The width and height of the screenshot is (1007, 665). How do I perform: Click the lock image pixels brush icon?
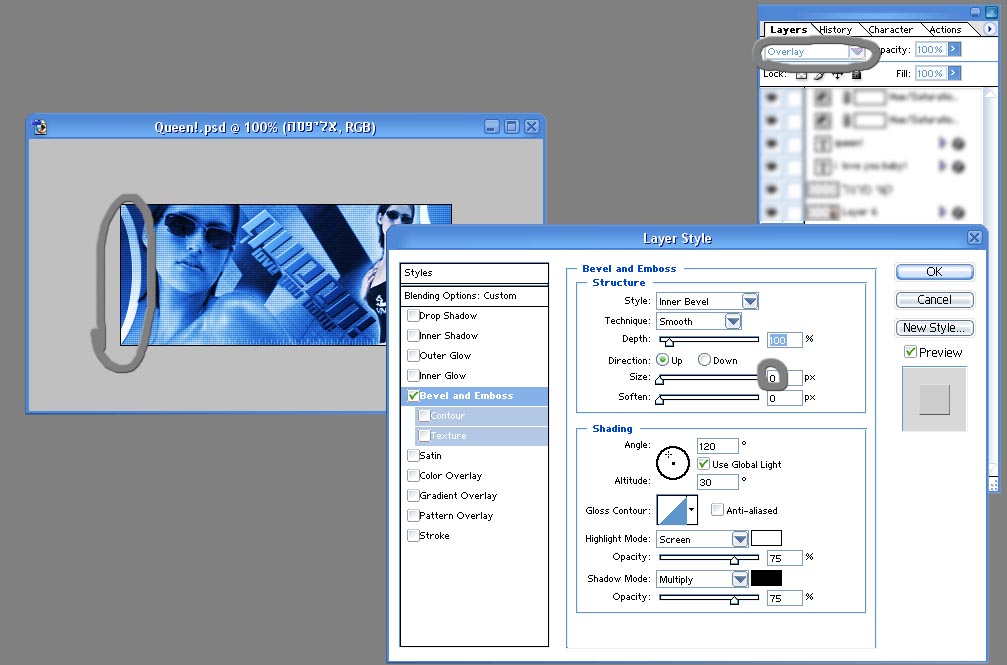click(819, 74)
